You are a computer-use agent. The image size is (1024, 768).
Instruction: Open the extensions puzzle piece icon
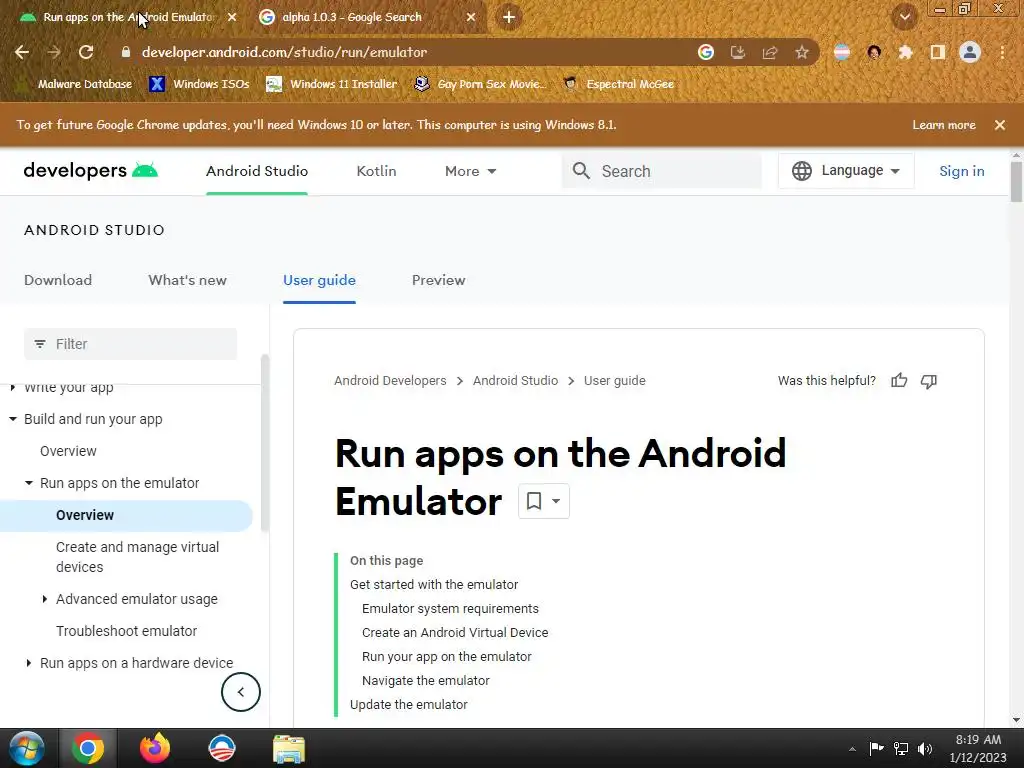coord(905,52)
